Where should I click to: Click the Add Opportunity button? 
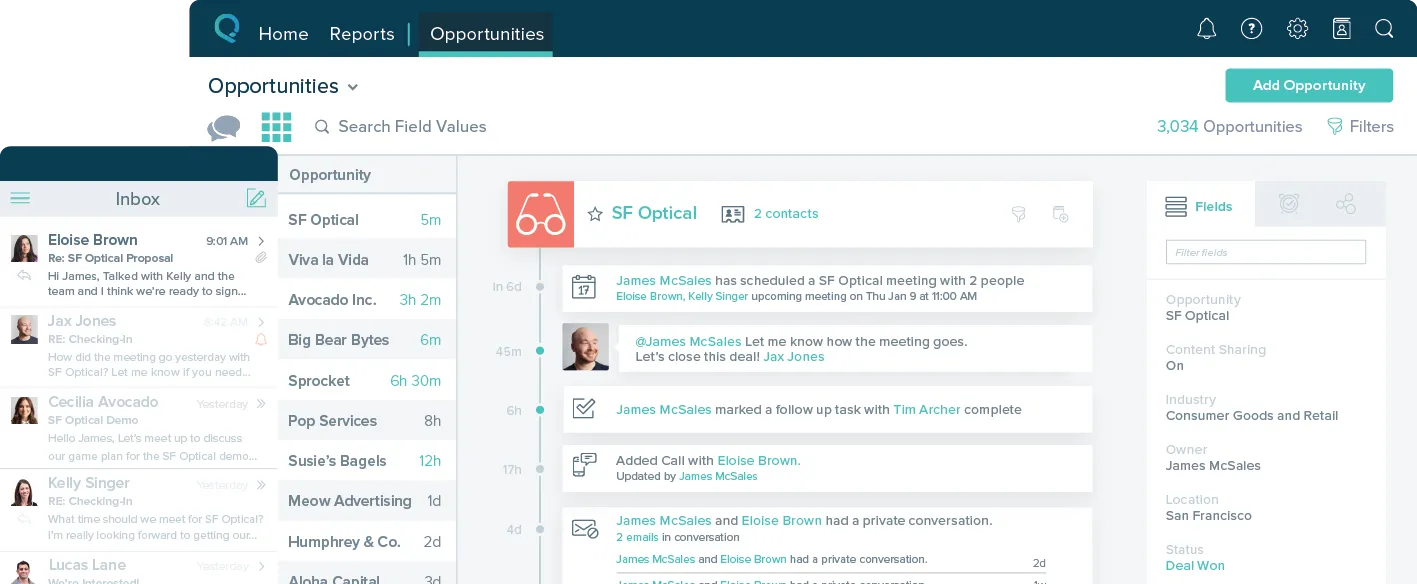point(1309,86)
